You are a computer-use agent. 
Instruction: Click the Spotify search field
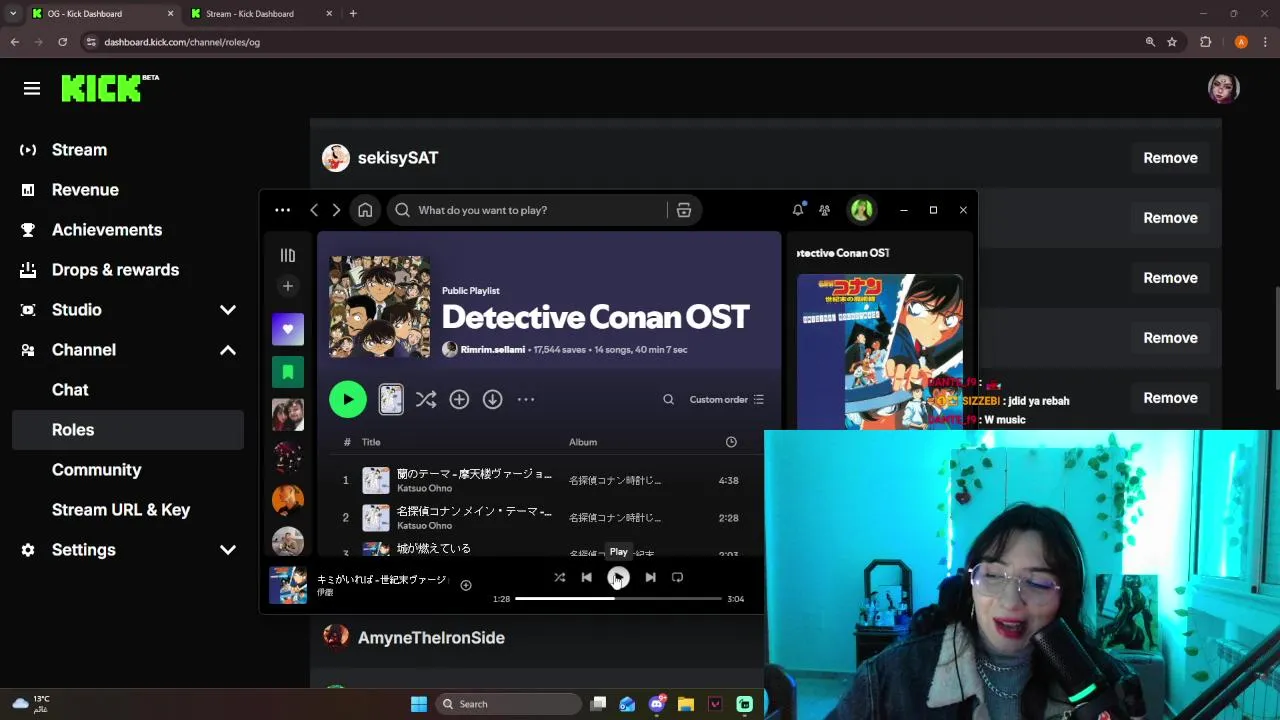(530, 210)
